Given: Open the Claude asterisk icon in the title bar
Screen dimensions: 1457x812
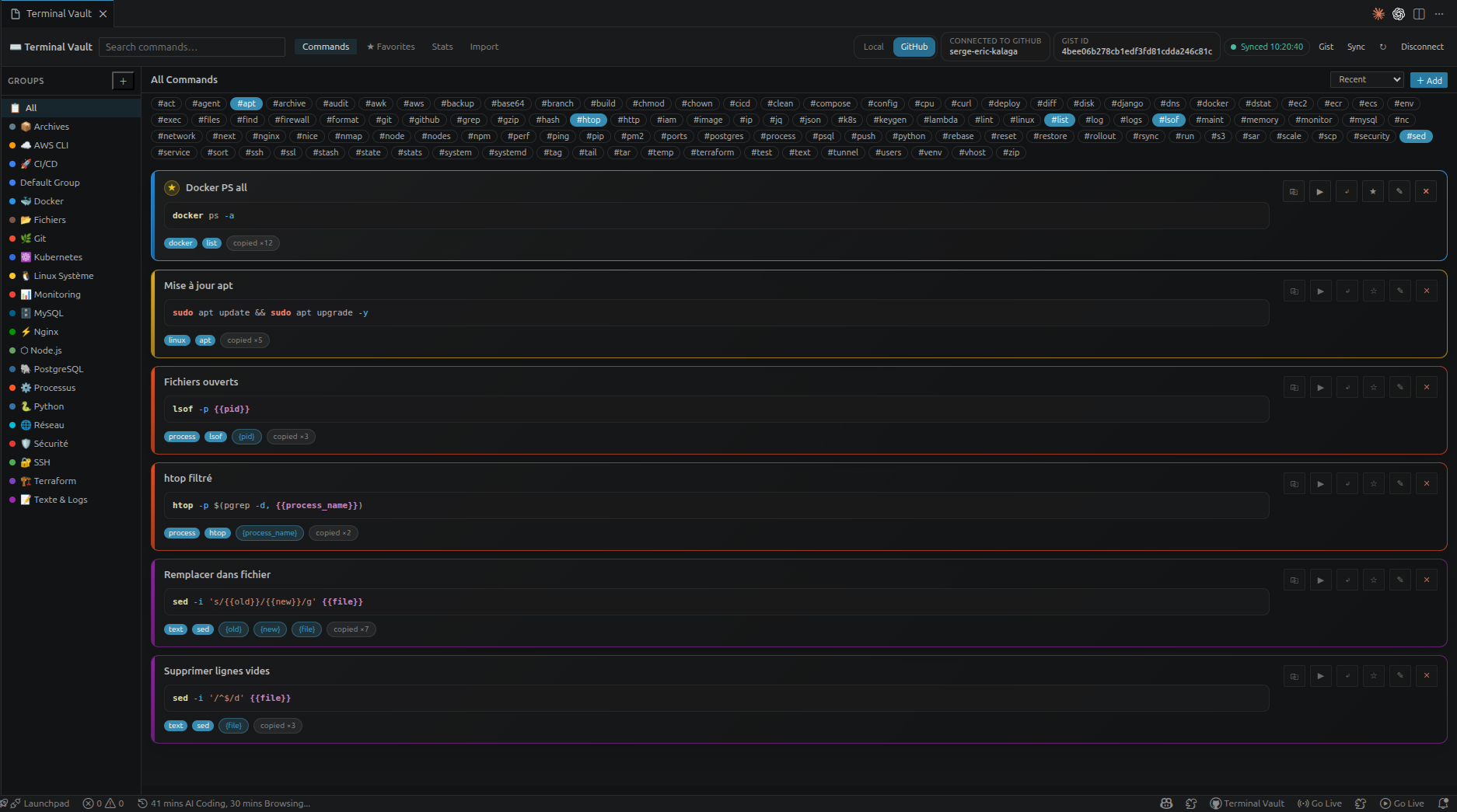Looking at the screenshot, I should (1378, 14).
